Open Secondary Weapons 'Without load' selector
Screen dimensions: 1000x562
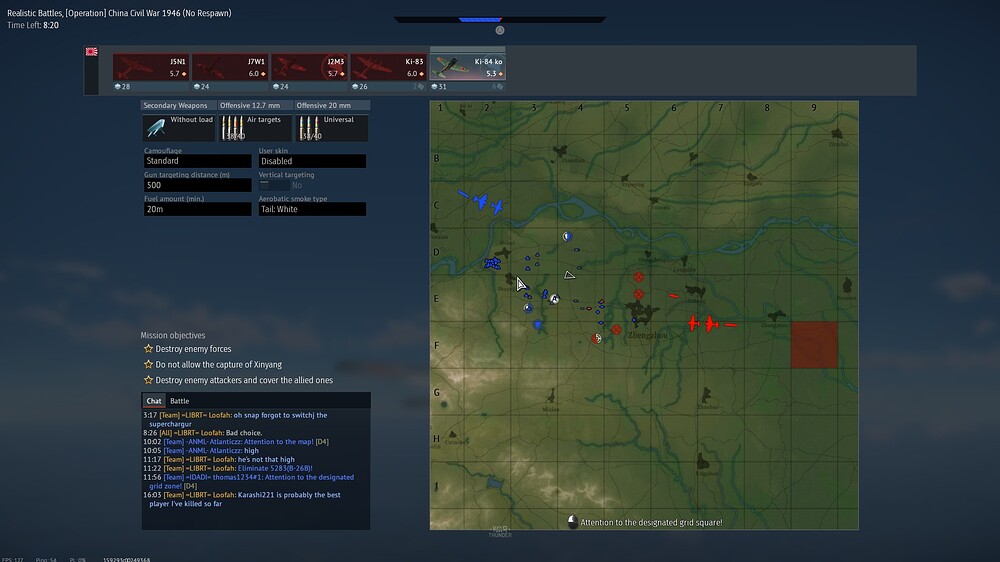point(178,128)
